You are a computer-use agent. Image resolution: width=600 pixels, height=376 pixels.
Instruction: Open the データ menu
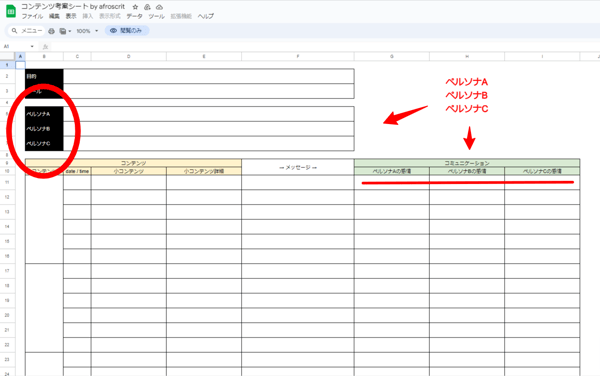tap(135, 16)
